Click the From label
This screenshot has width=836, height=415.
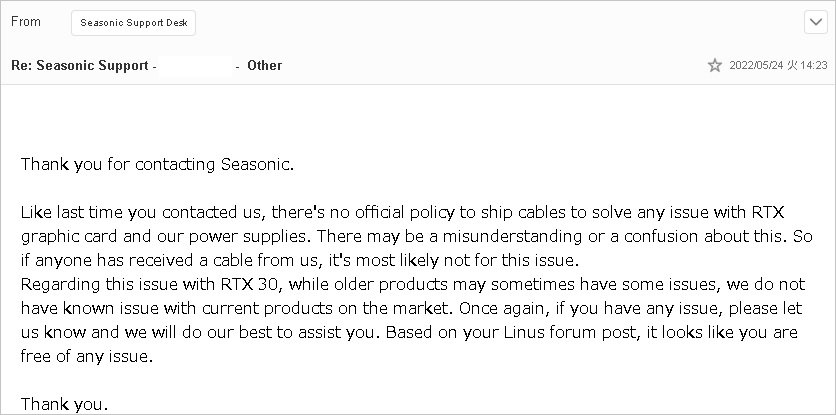click(x=26, y=22)
